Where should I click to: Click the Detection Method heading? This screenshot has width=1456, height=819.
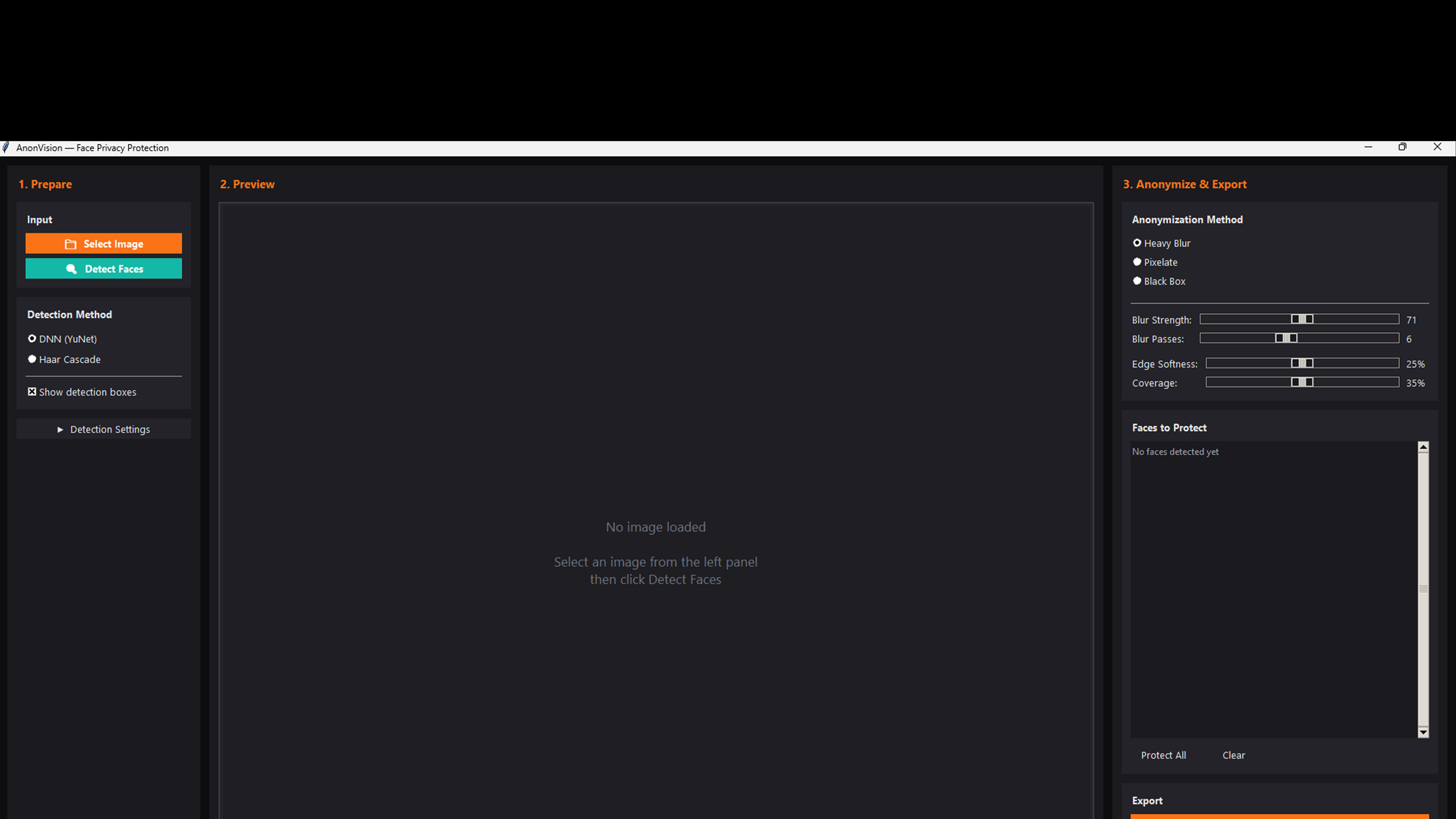(69, 315)
